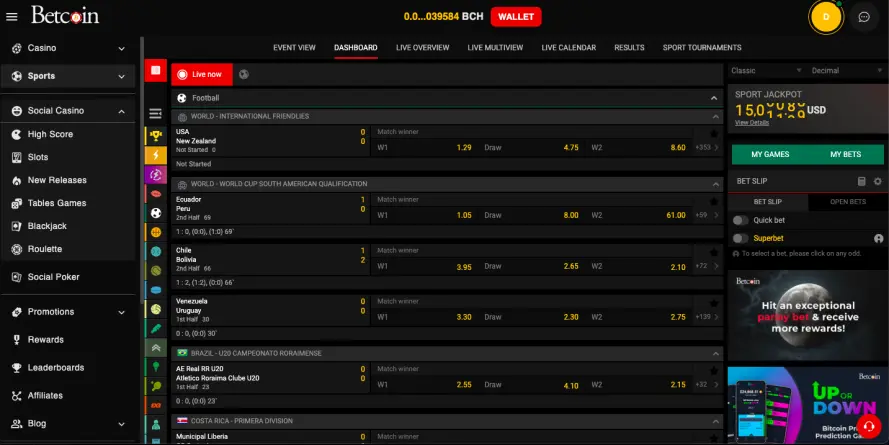Switch to the Event View tab
This screenshot has width=889, height=445.
pos(294,48)
